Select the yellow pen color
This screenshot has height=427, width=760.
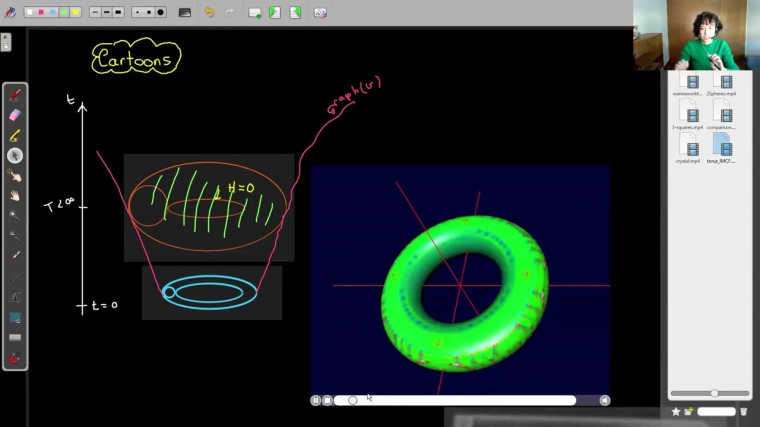pos(76,12)
